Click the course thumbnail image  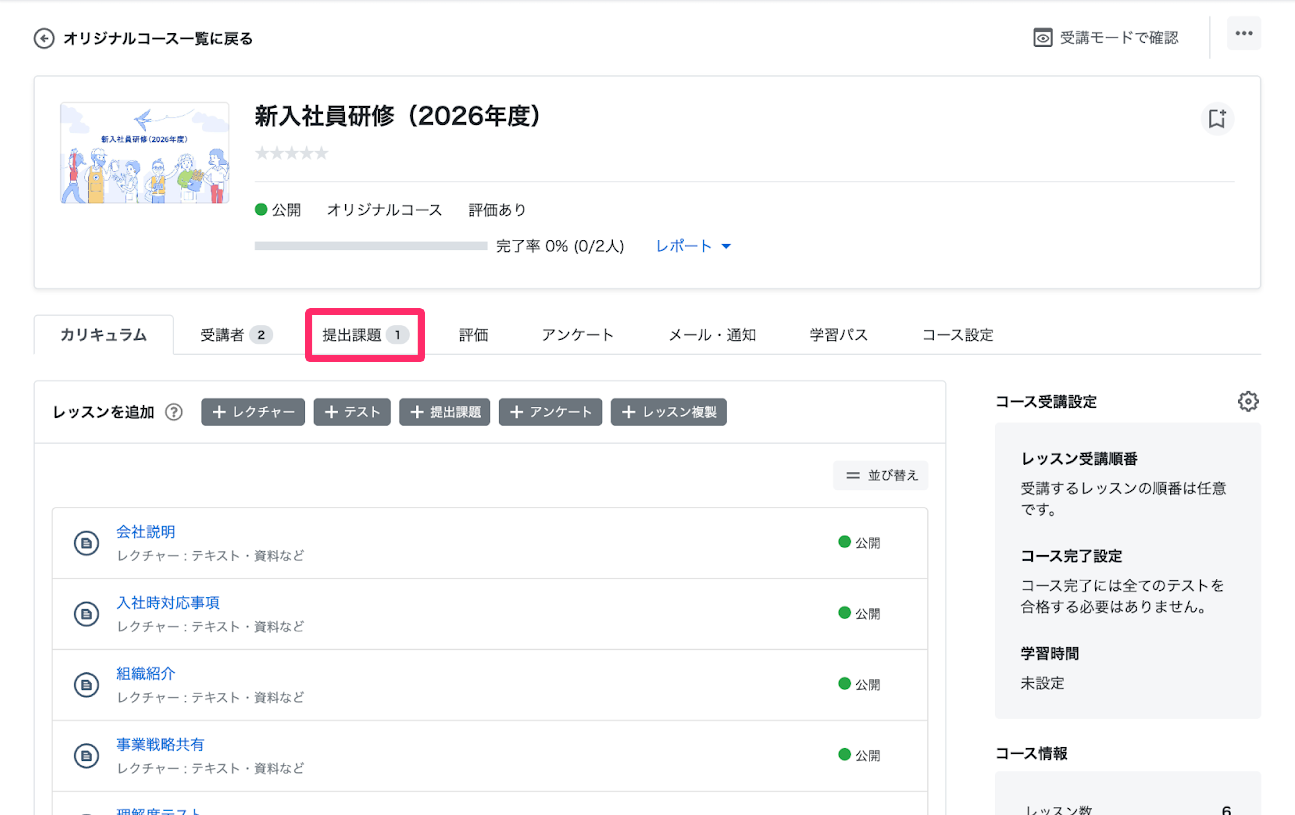point(144,153)
